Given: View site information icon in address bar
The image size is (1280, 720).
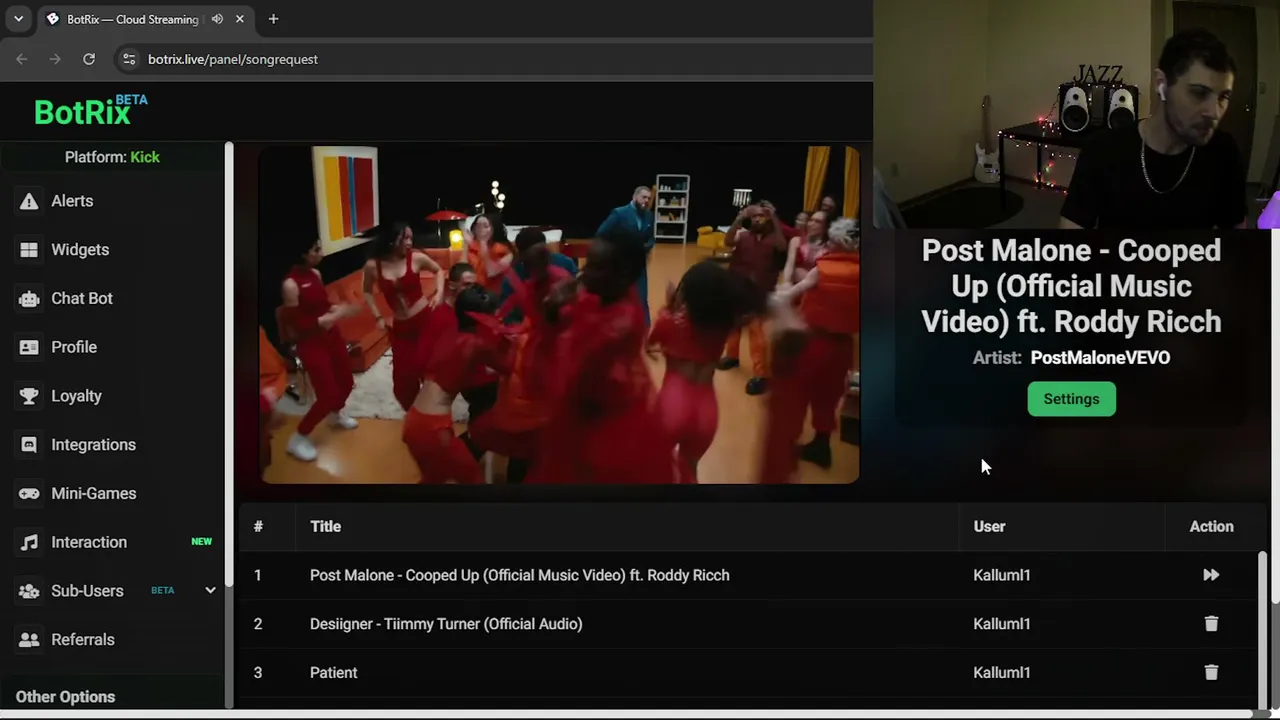Looking at the screenshot, I should tap(128, 59).
